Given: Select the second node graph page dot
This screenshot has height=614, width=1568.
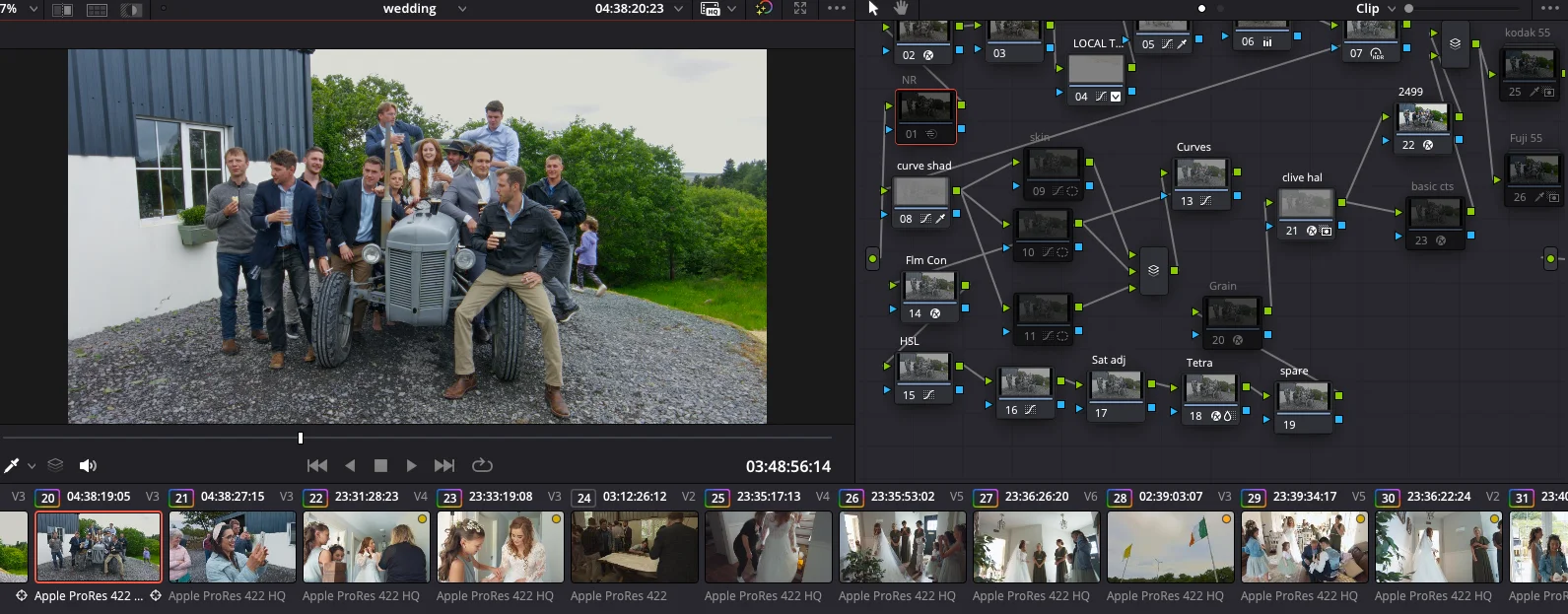Looking at the screenshot, I should pos(1220,8).
